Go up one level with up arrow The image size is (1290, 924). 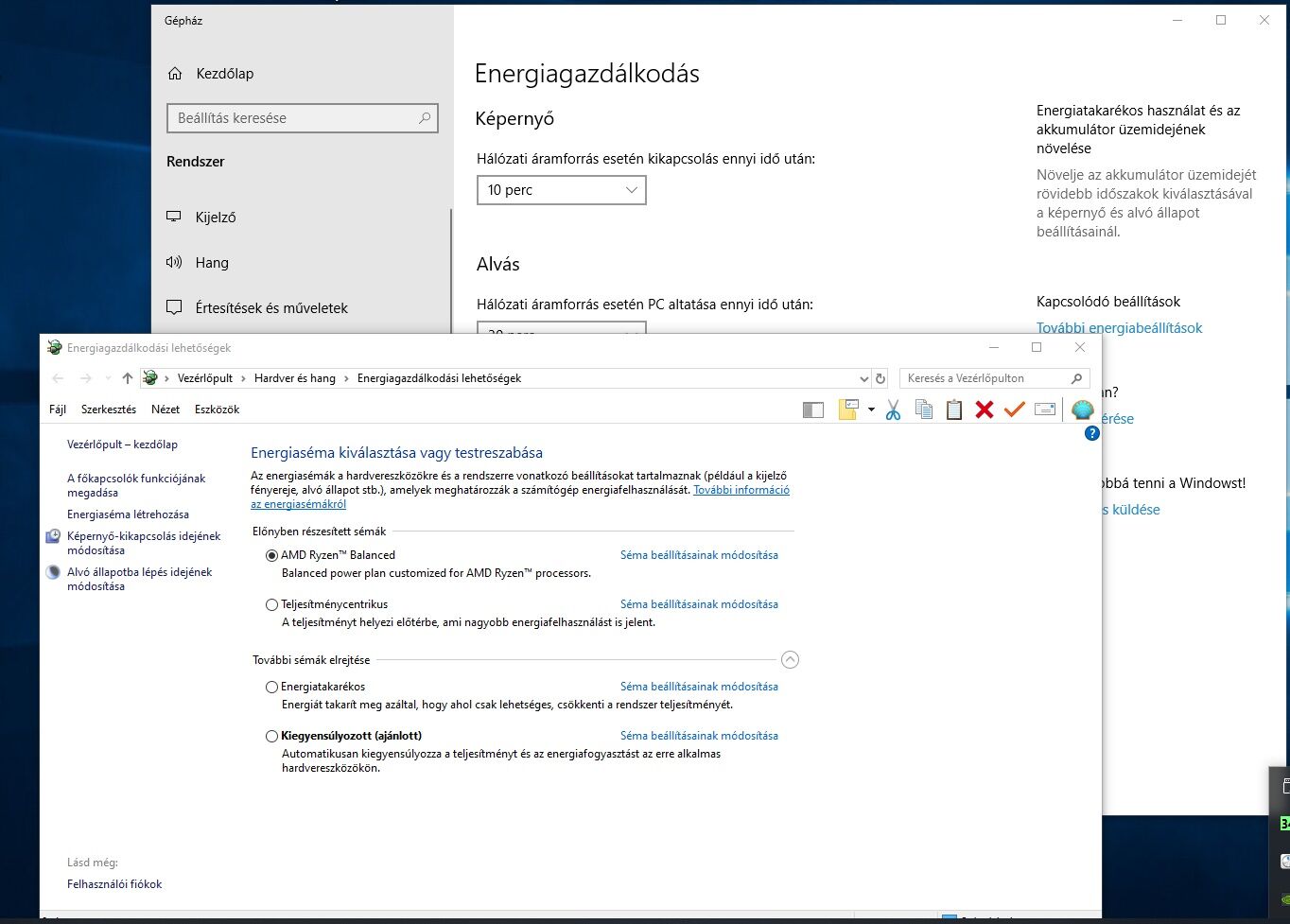point(128,378)
